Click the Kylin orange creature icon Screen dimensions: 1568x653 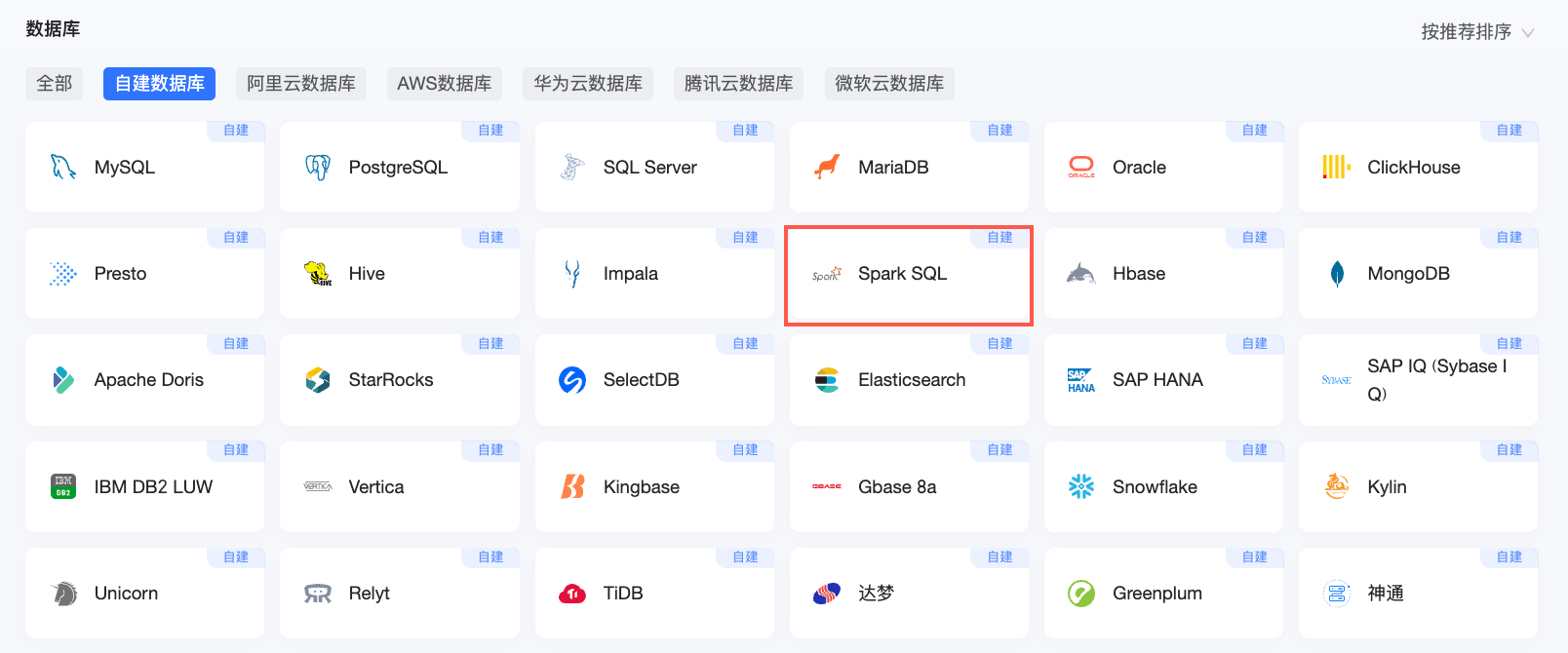1337,486
